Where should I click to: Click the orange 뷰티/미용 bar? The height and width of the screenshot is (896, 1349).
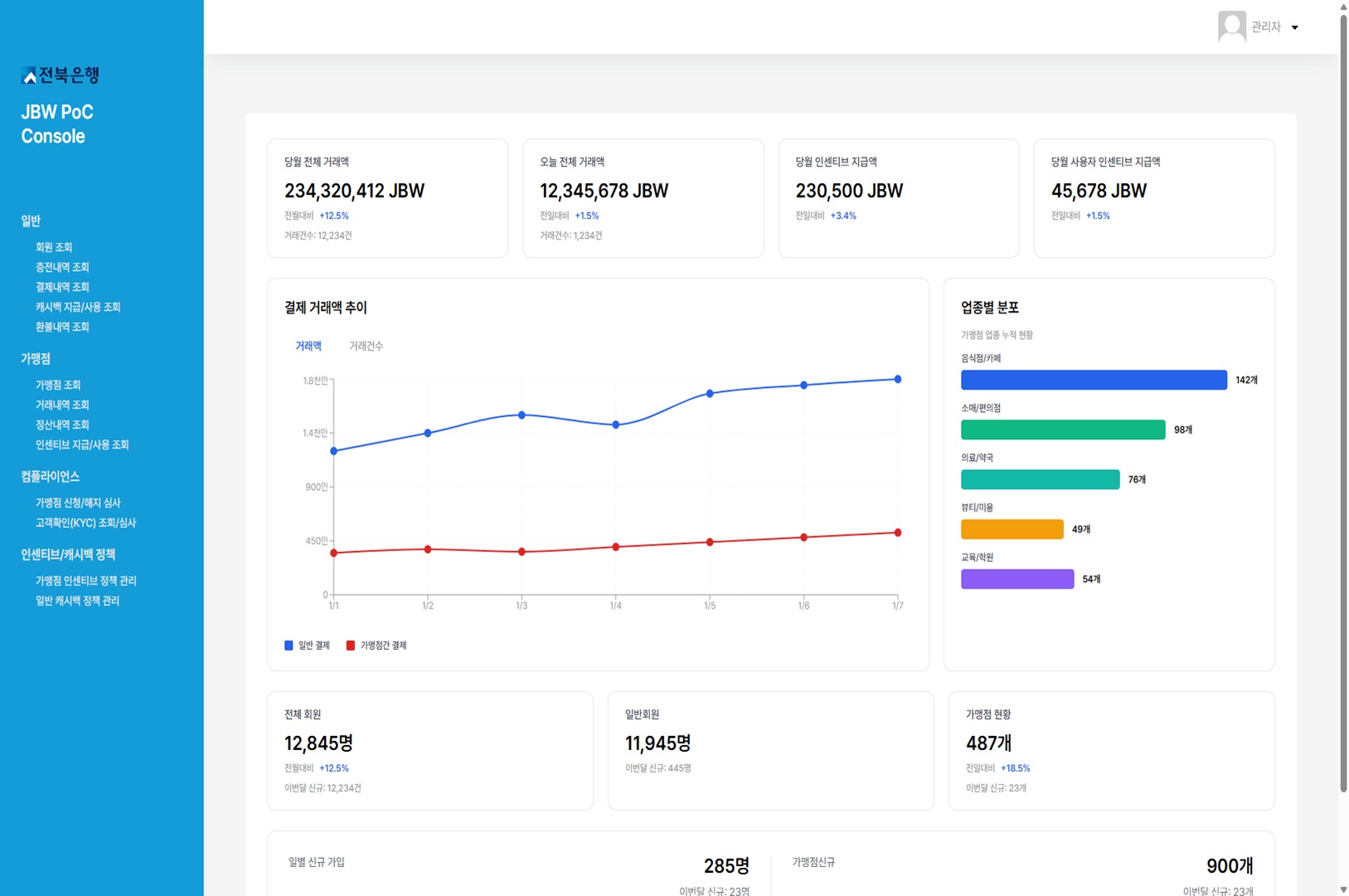point(1012,530)
